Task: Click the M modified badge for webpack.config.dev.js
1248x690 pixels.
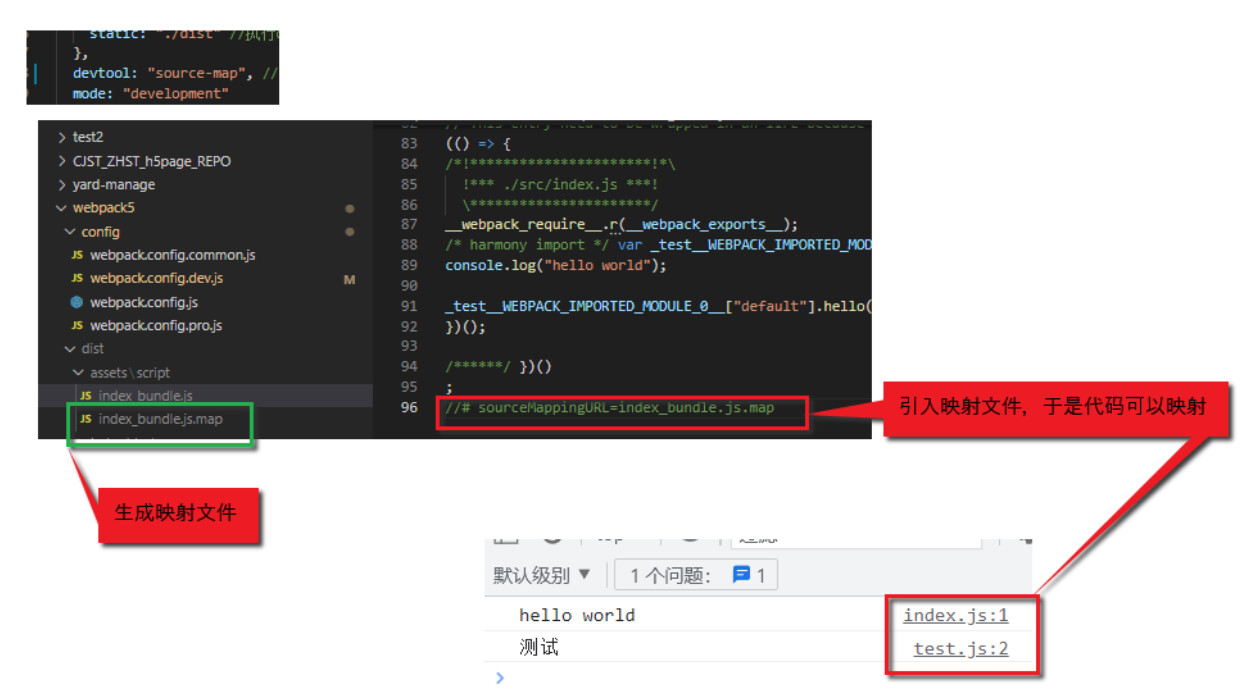Action: (x=349, y=280)
